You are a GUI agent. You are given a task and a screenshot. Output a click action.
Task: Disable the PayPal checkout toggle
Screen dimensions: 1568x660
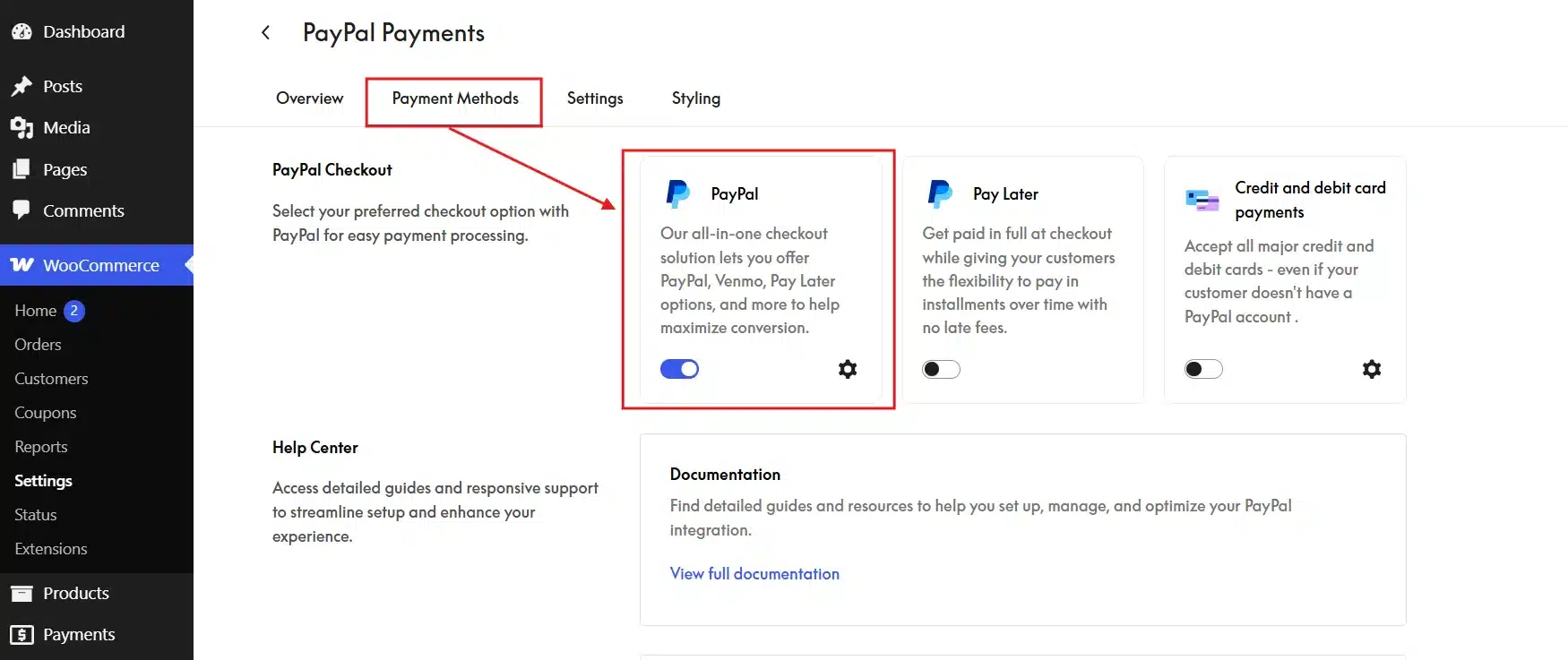(679, 369)
